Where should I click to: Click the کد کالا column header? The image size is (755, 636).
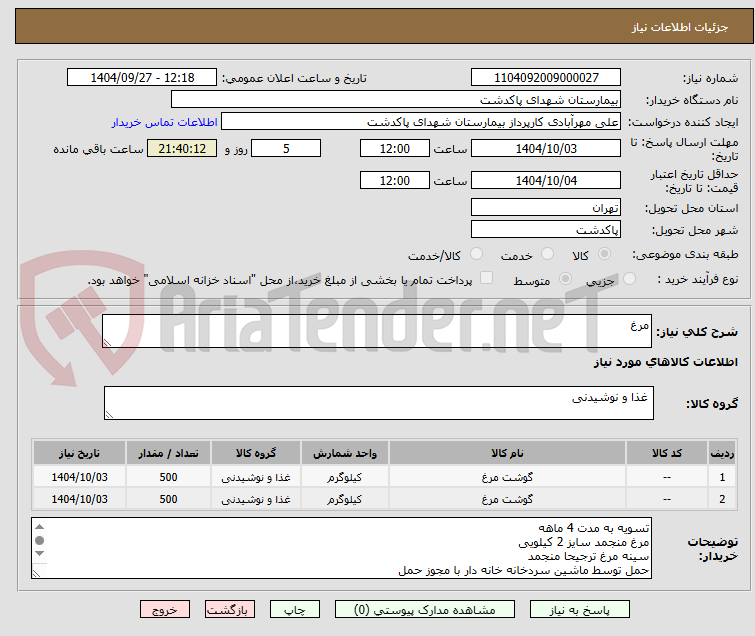tap(666, 453)
